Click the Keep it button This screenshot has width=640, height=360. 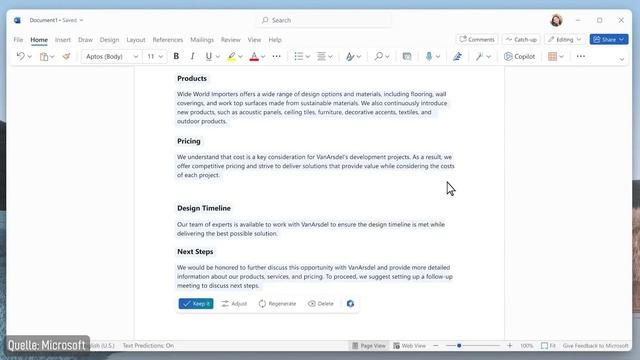pyautogui.click(x=196, y=304)
